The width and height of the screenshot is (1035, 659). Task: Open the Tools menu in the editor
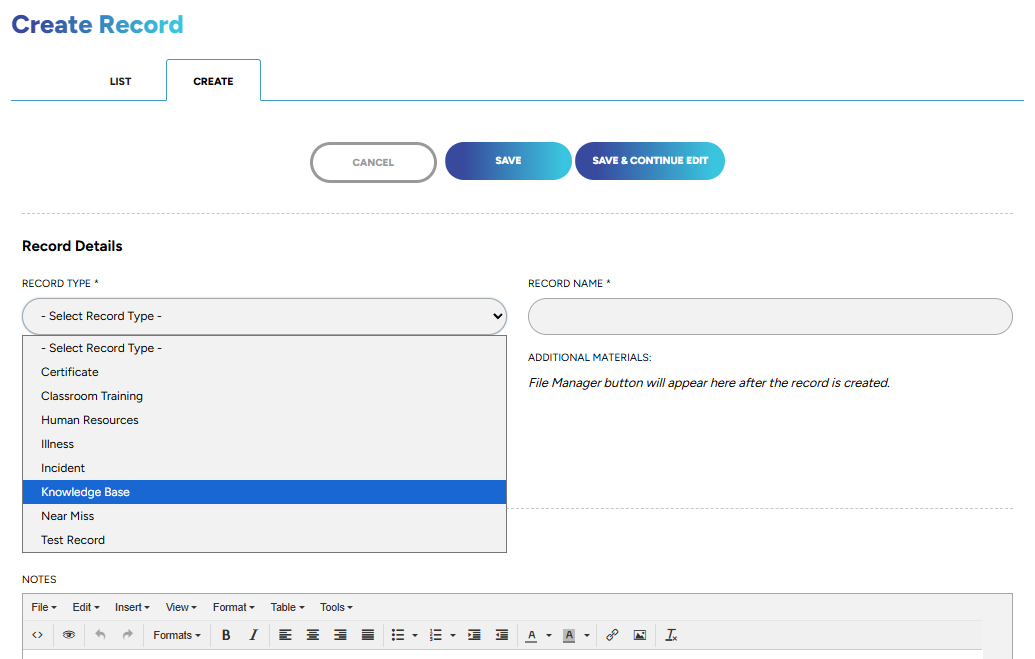(x=337, y=607)
